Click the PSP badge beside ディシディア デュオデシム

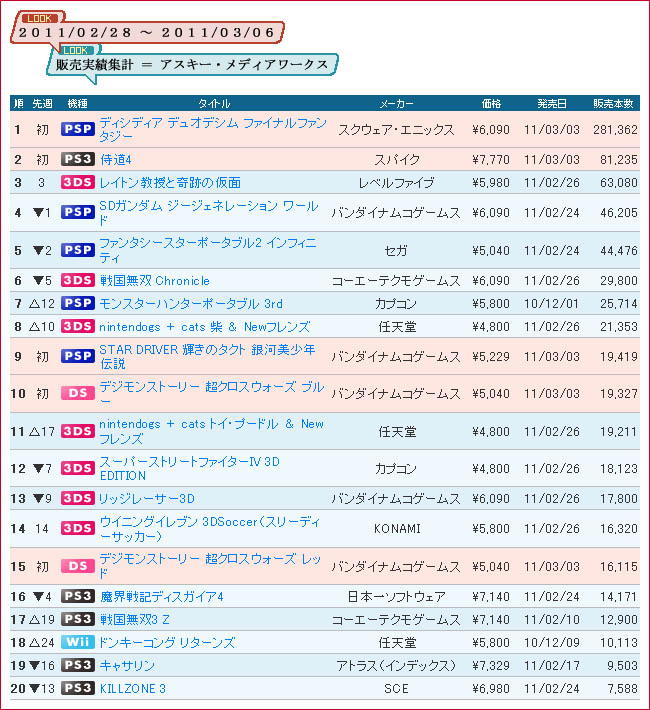78,129
